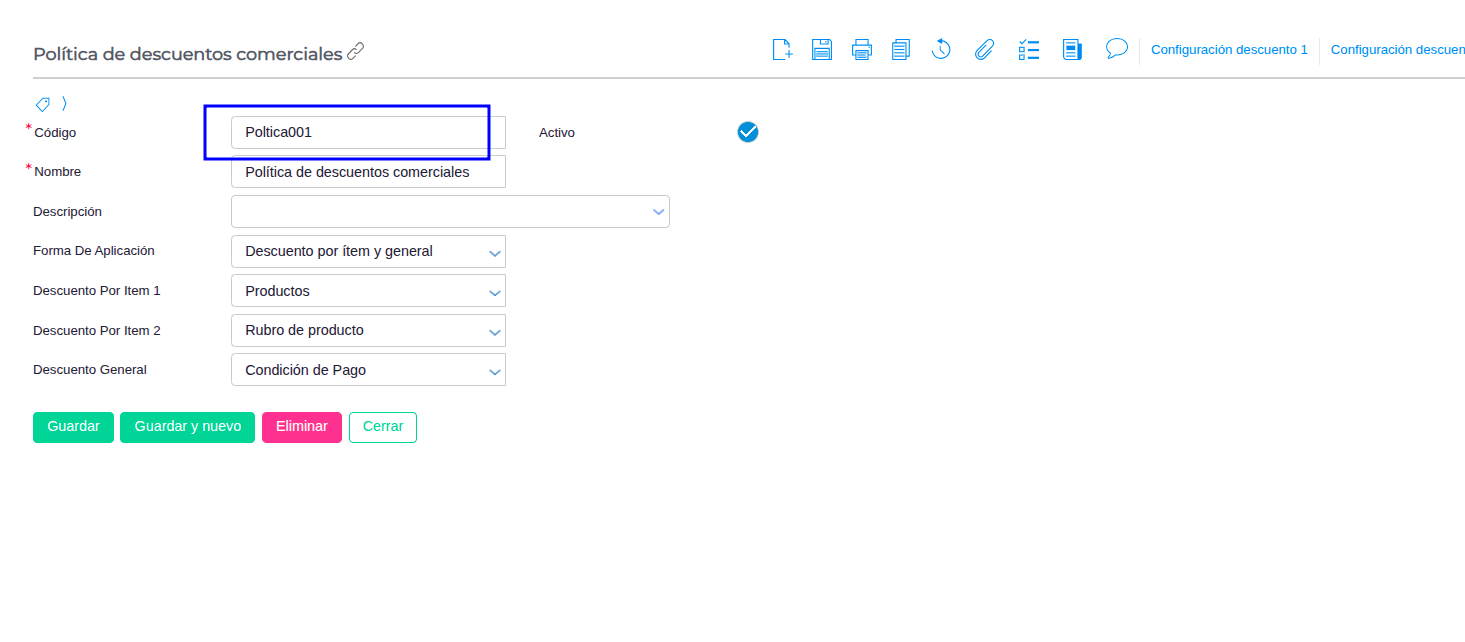Click the paperclip attachments icon
Viewport: 1465px width, 642px height.
click(x=985, y=50)
